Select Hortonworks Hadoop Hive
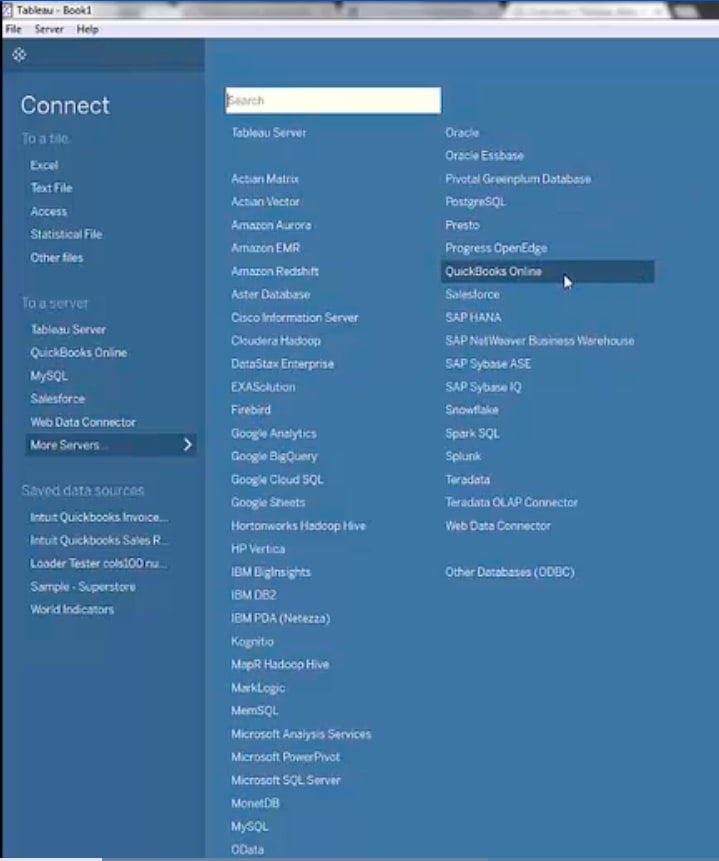The width and height of the screenshot is (719, 861). coord(298,526)
